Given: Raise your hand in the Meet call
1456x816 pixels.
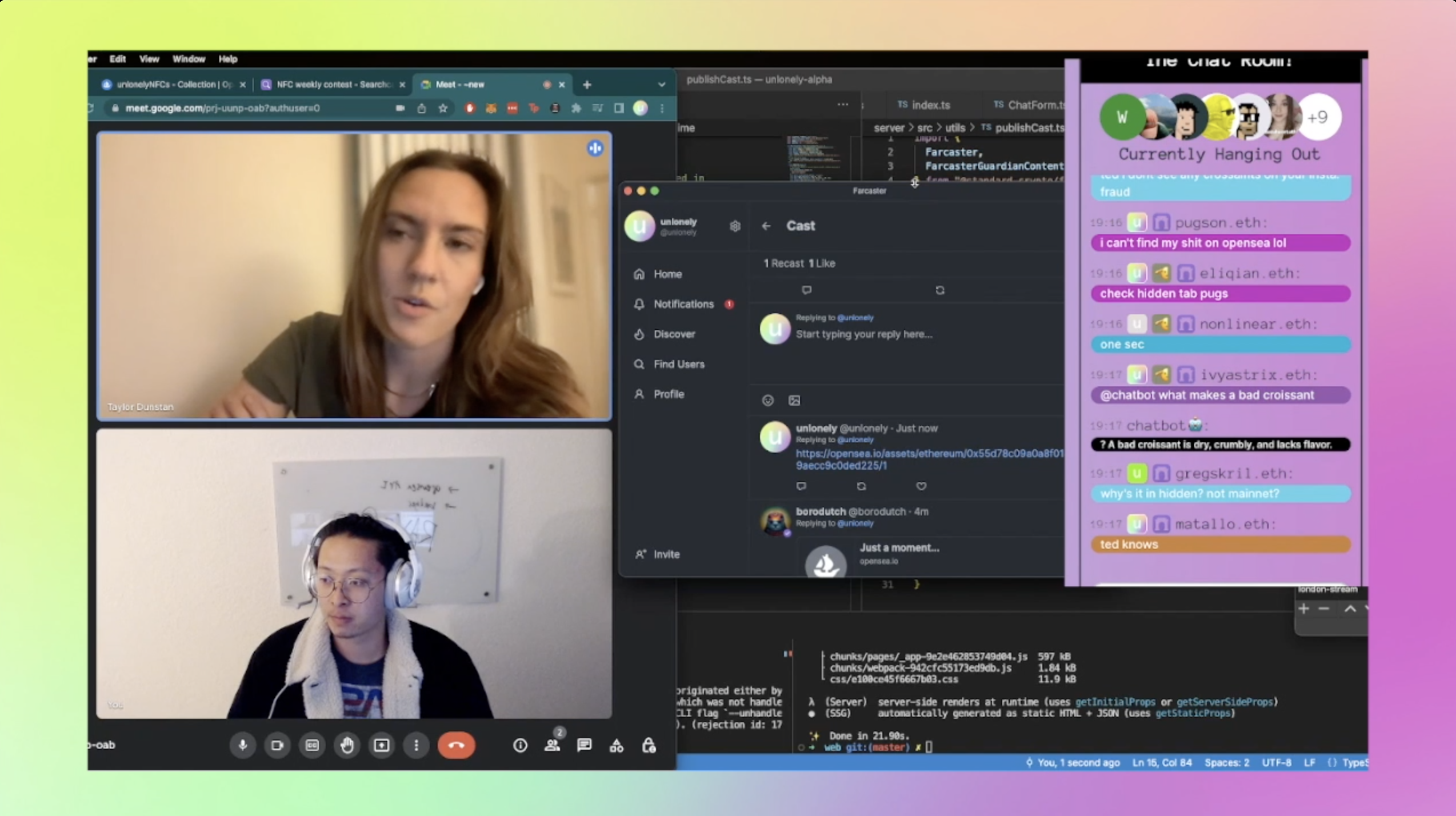Looking at the screenshot, I should coord(347,745).
